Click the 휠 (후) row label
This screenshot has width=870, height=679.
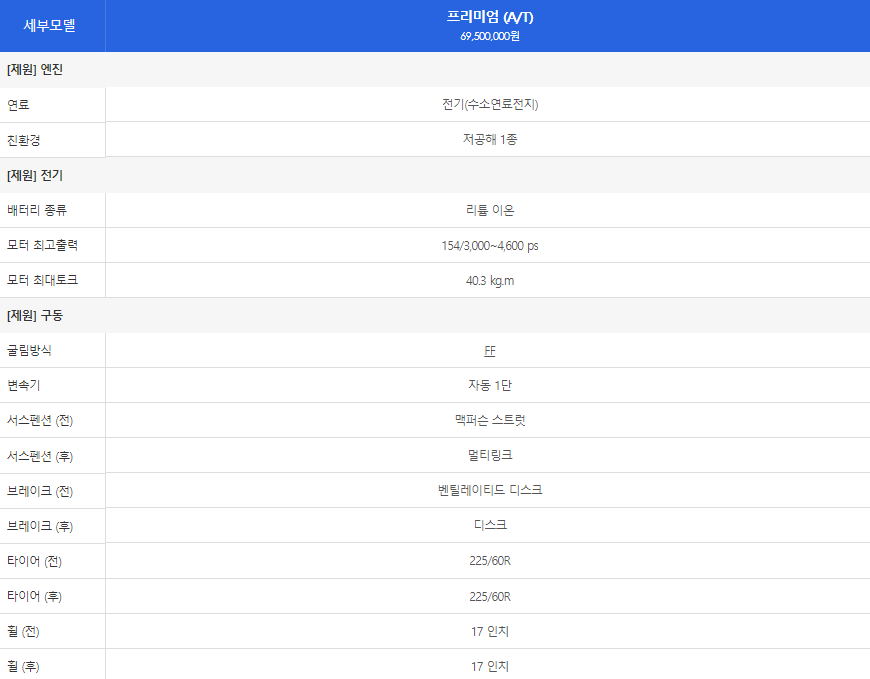[x=23, y=666]
